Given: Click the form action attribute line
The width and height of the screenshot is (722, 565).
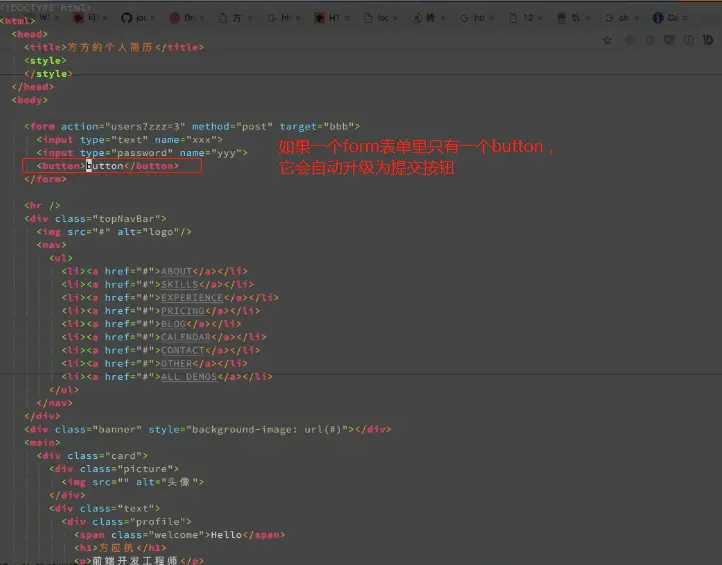Looking at the screenshot, I should pos(192,126).
